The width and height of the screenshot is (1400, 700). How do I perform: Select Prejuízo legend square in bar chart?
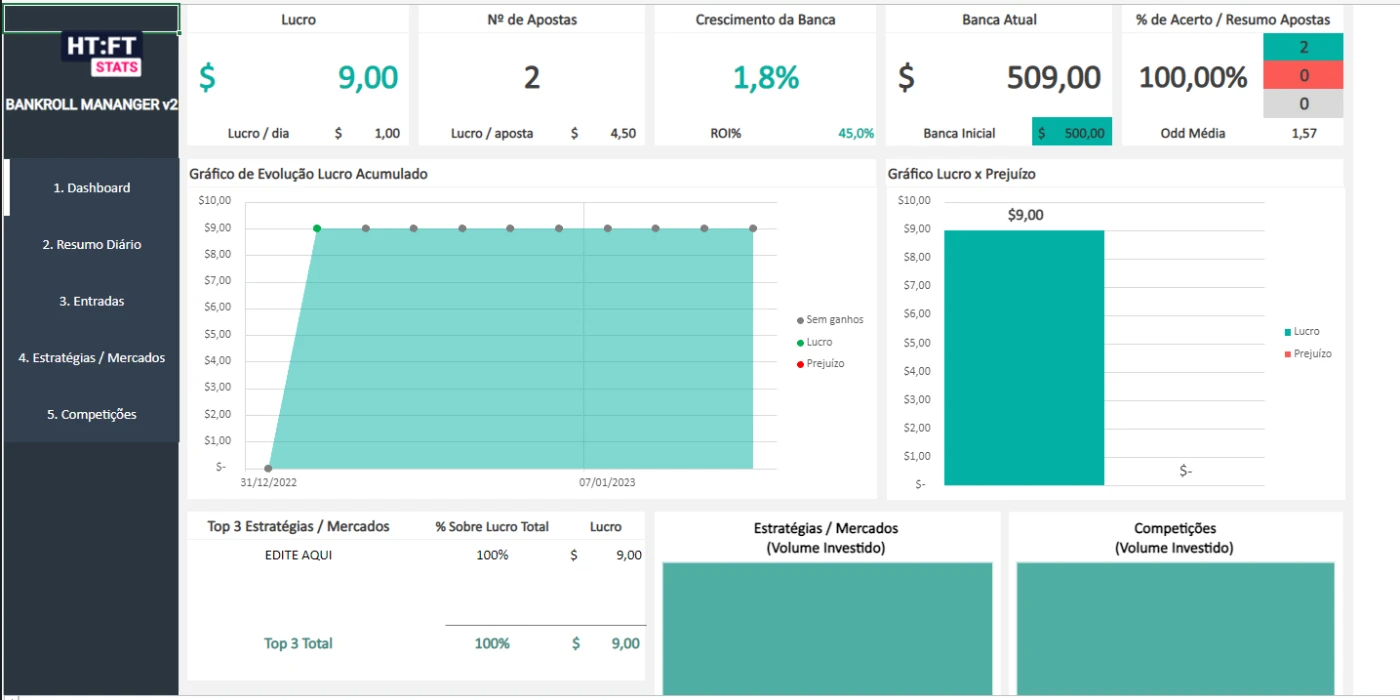(x=1287, y=354)
